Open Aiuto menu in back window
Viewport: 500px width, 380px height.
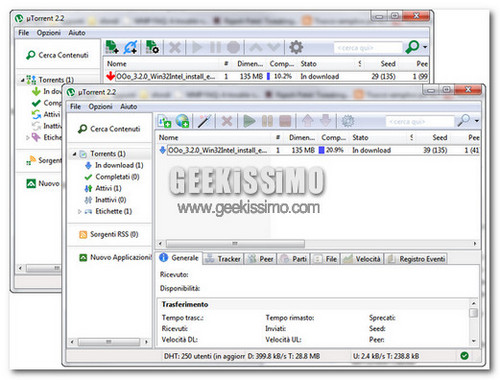click(77, 33)
